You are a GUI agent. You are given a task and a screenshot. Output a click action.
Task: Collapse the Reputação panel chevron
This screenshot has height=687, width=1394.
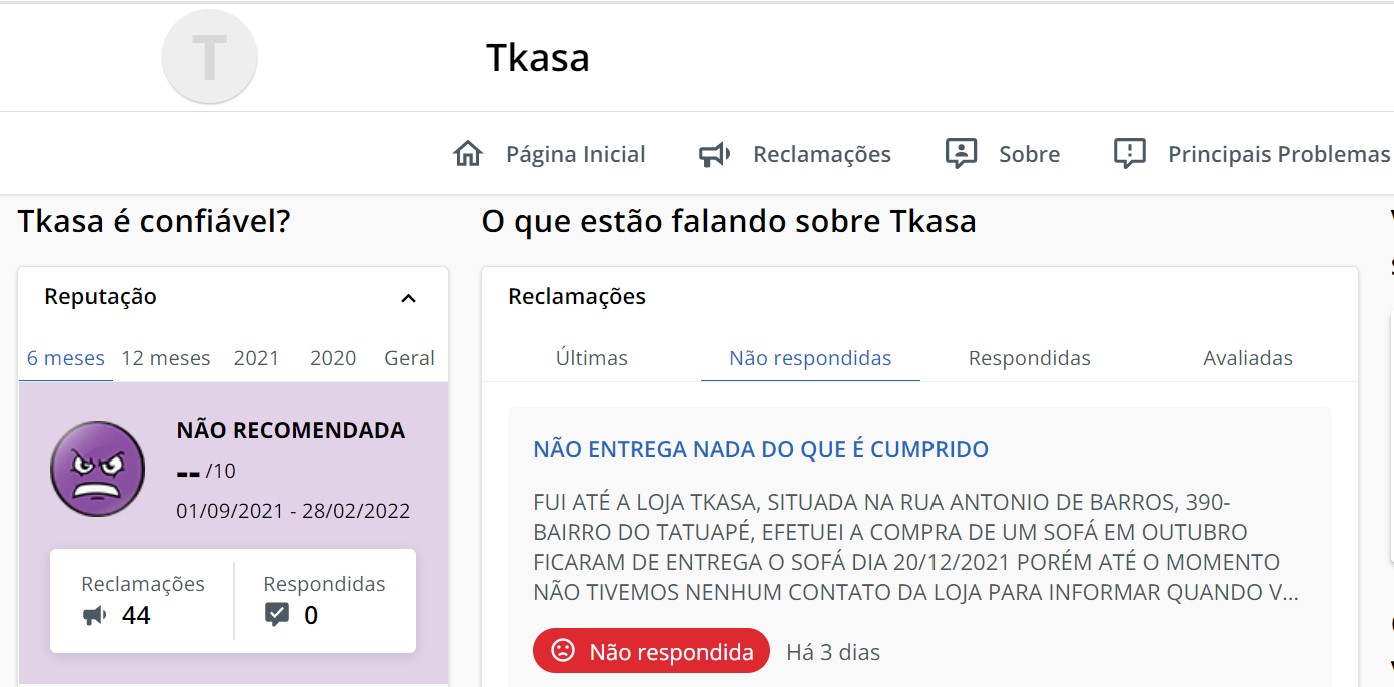coord(408,298)
